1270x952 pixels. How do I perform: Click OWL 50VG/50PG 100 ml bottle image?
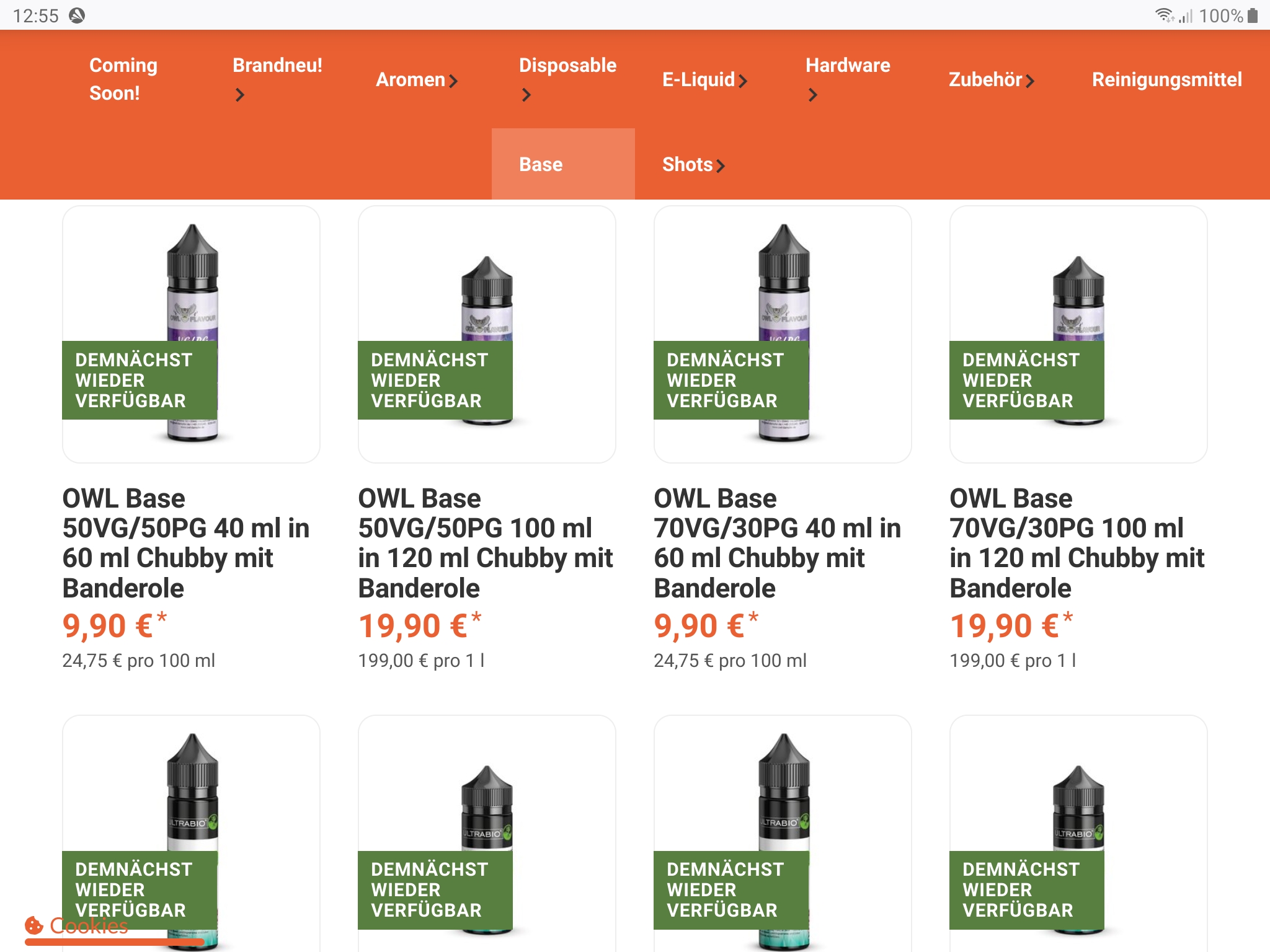[487, 335]
